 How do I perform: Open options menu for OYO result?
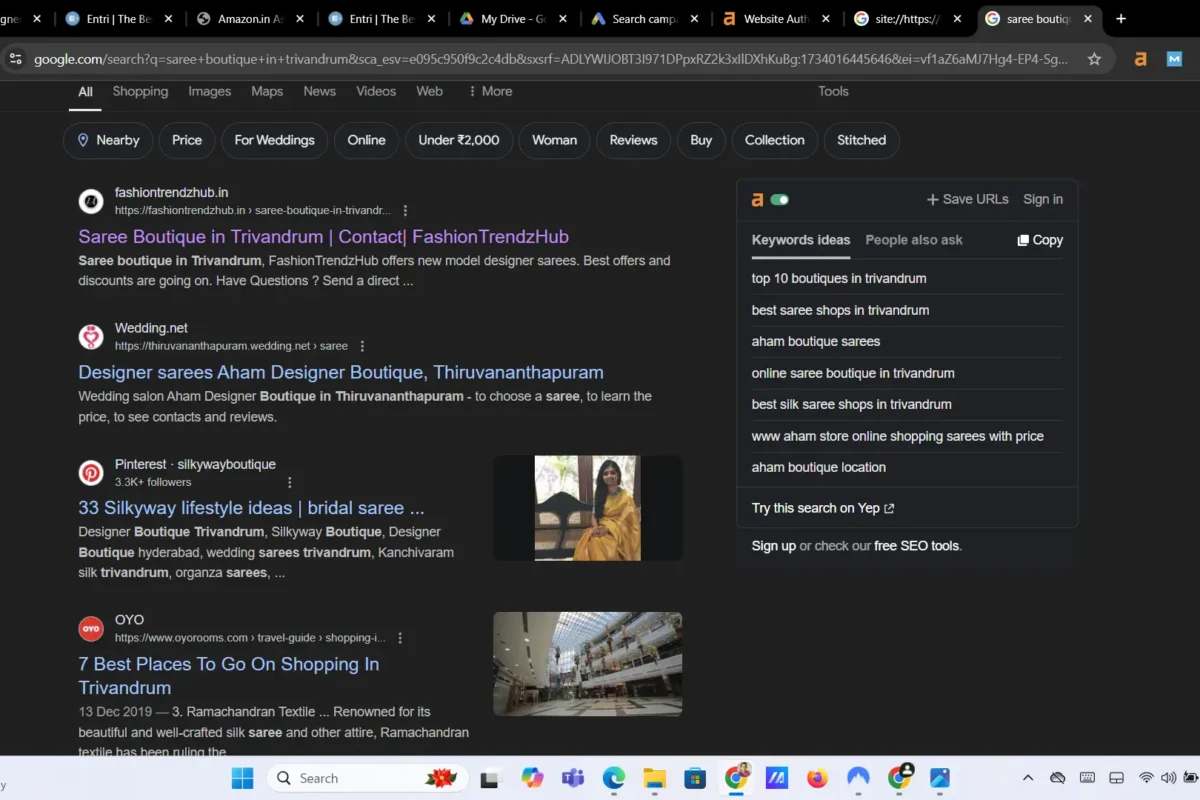pos(400,638)
